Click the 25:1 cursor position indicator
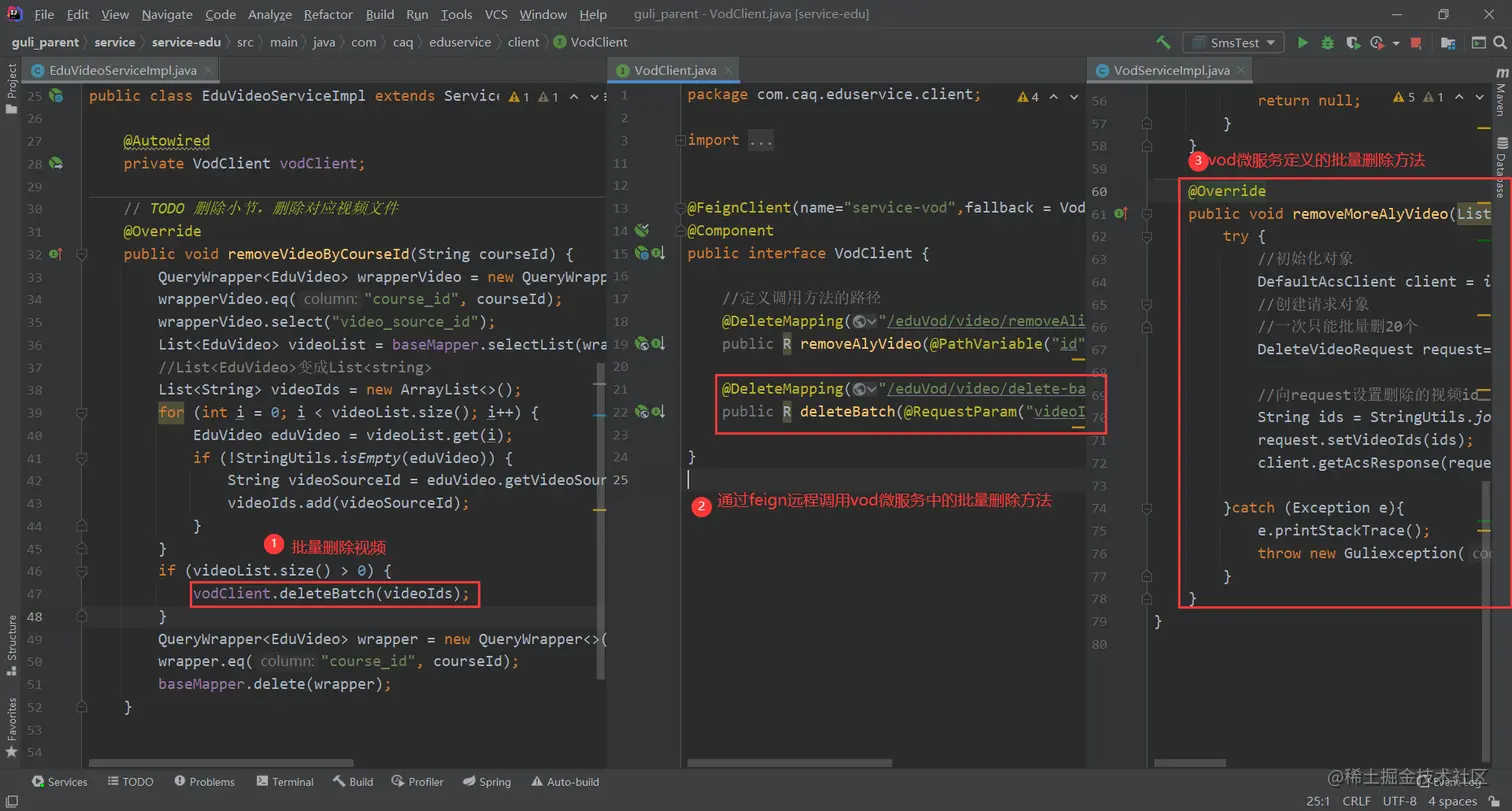 click(x=1318, y=801)
